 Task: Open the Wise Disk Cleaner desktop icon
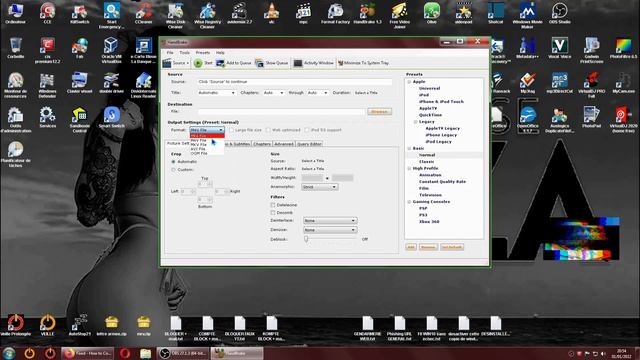click(176, 16)
